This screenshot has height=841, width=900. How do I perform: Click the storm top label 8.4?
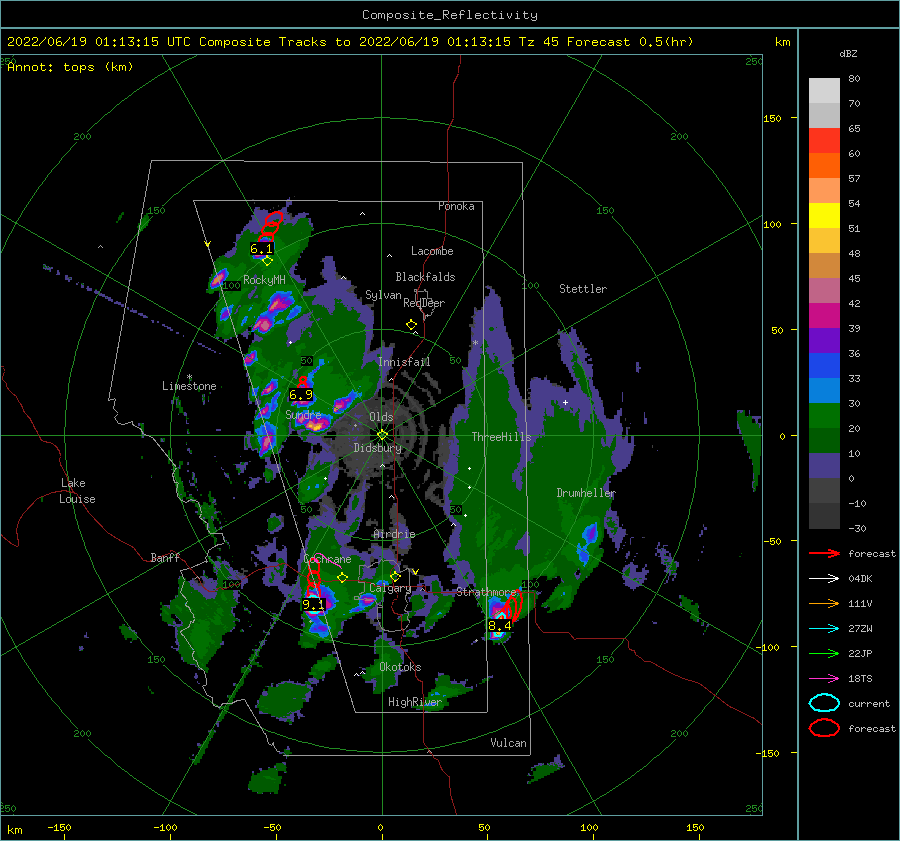click(x=499, y=626)
